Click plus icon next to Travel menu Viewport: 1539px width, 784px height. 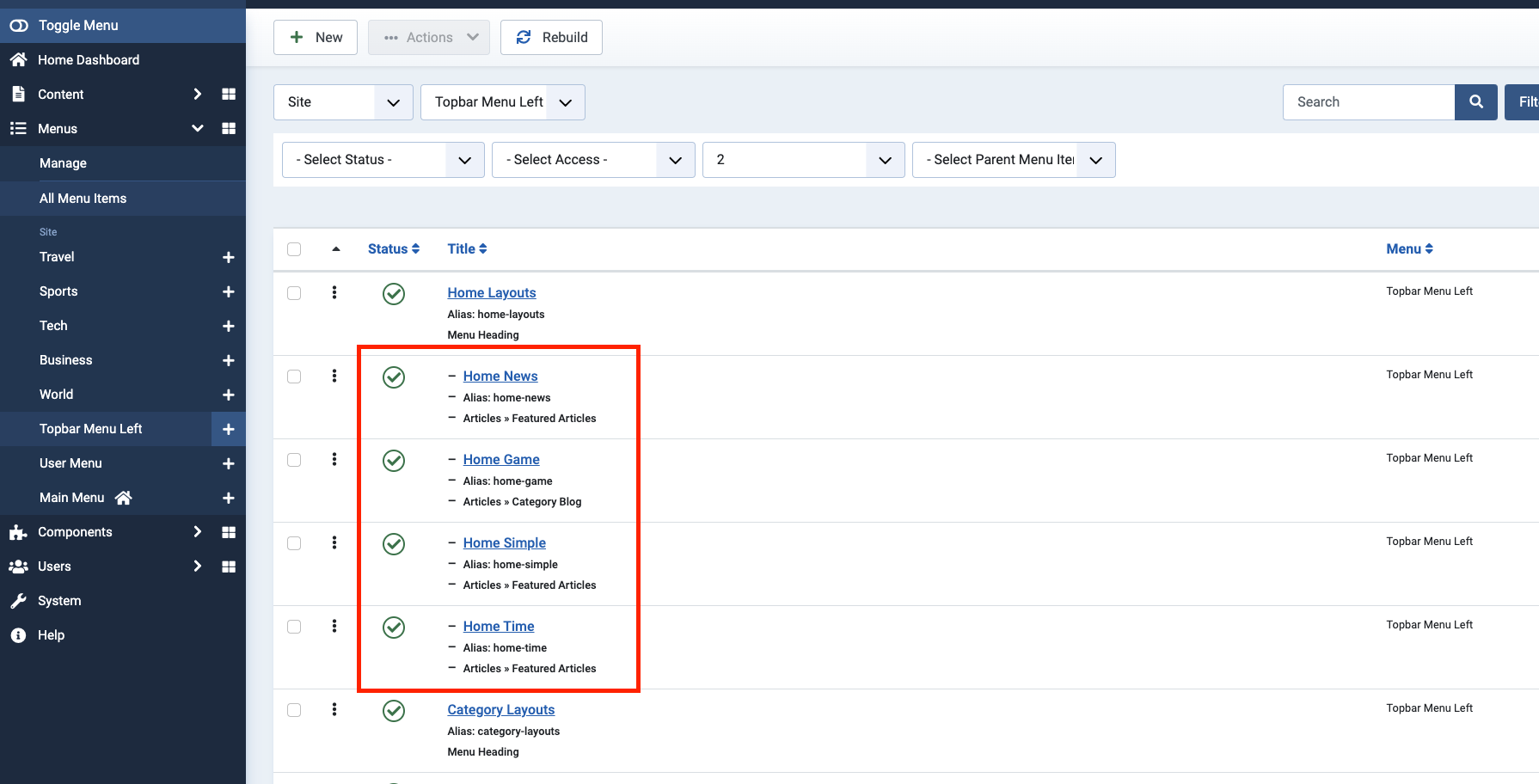[229, 257]
